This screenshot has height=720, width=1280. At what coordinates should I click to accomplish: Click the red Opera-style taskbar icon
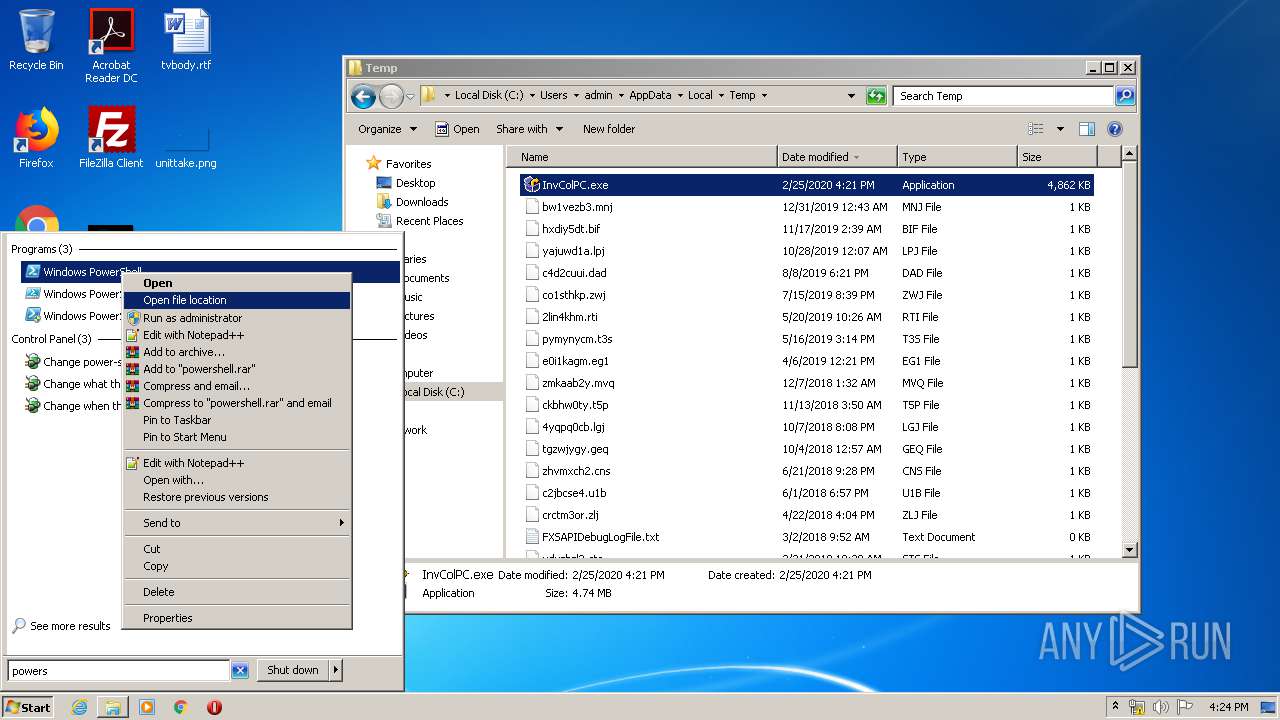point(214,707)
